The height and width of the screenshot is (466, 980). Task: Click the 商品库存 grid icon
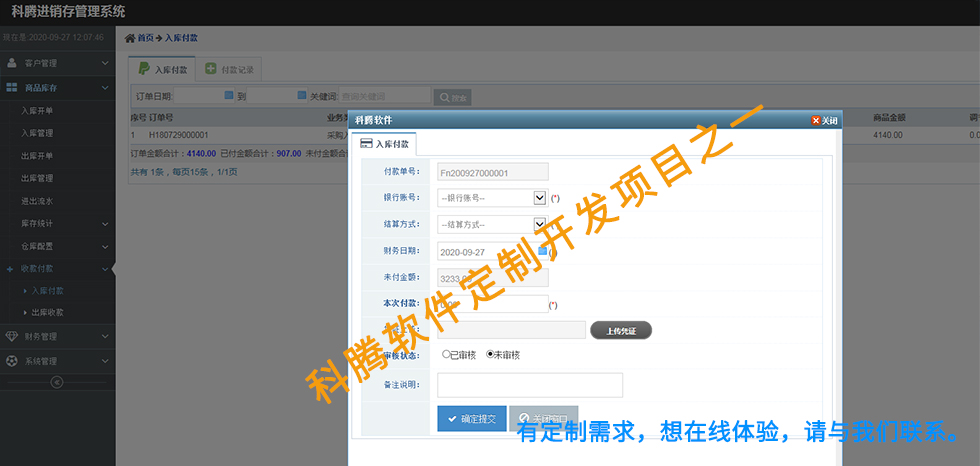point(11,88)
